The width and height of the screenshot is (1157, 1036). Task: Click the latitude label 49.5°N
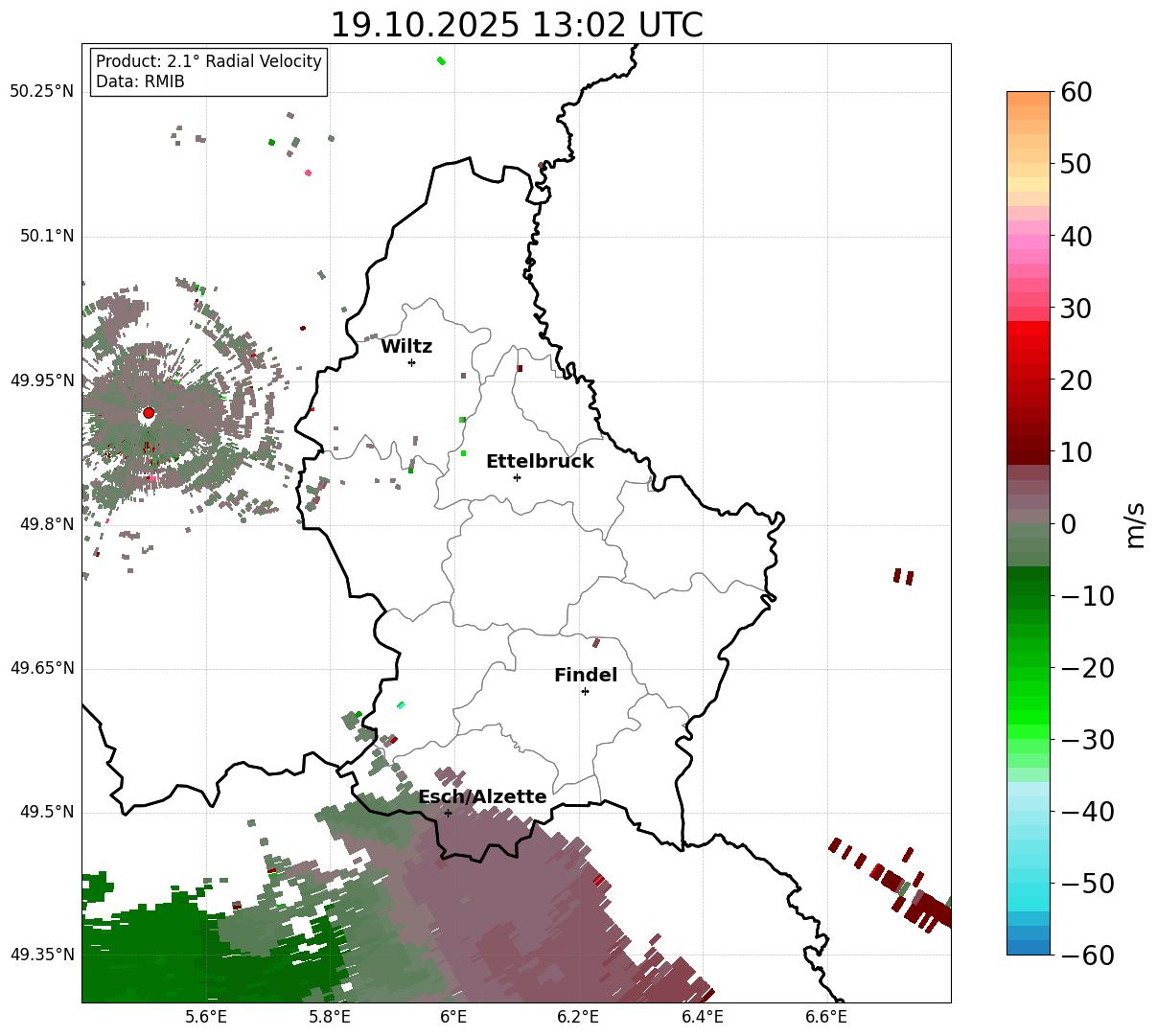pyautogui.click(x=47, y=812)
